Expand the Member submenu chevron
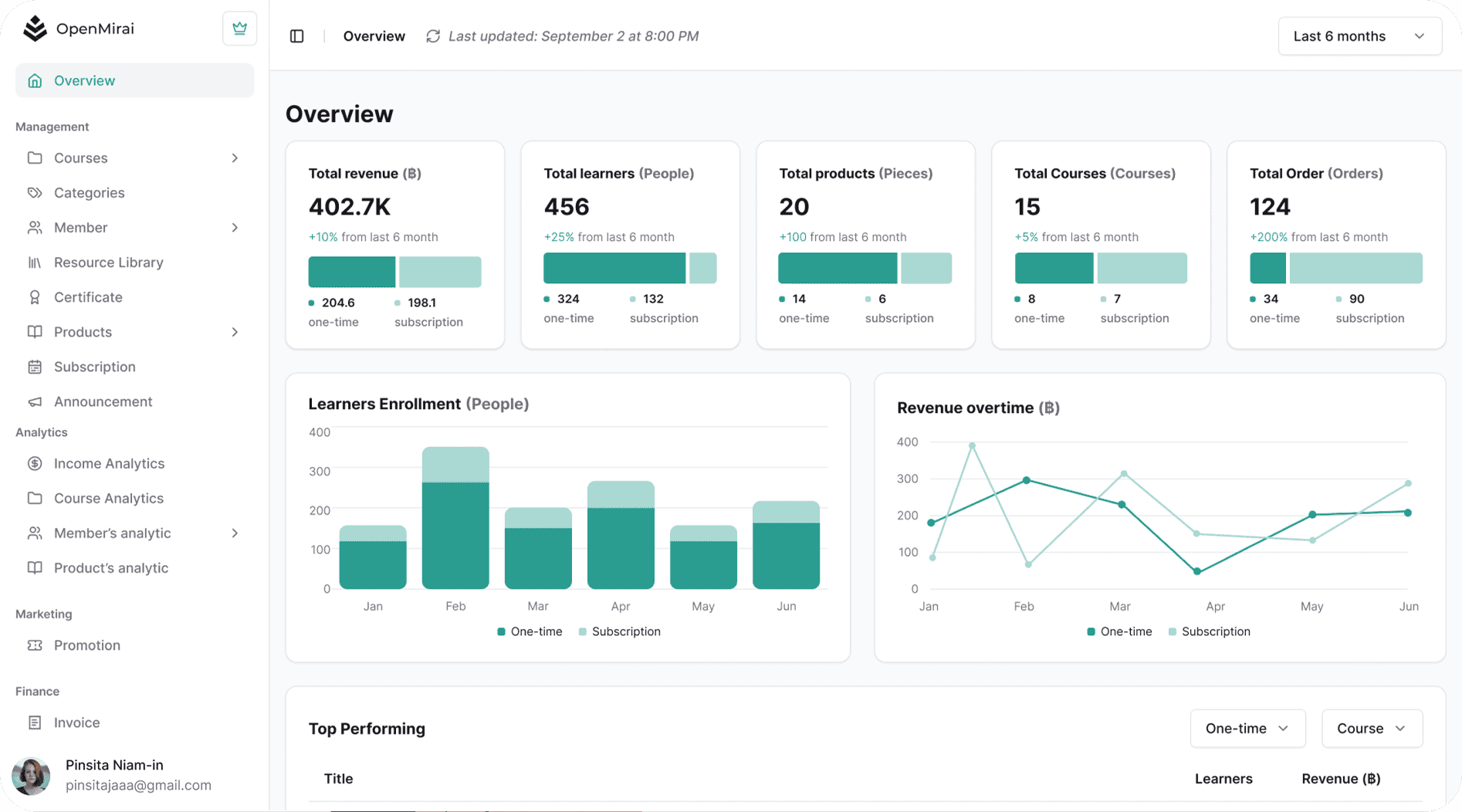 click(235, 228)
